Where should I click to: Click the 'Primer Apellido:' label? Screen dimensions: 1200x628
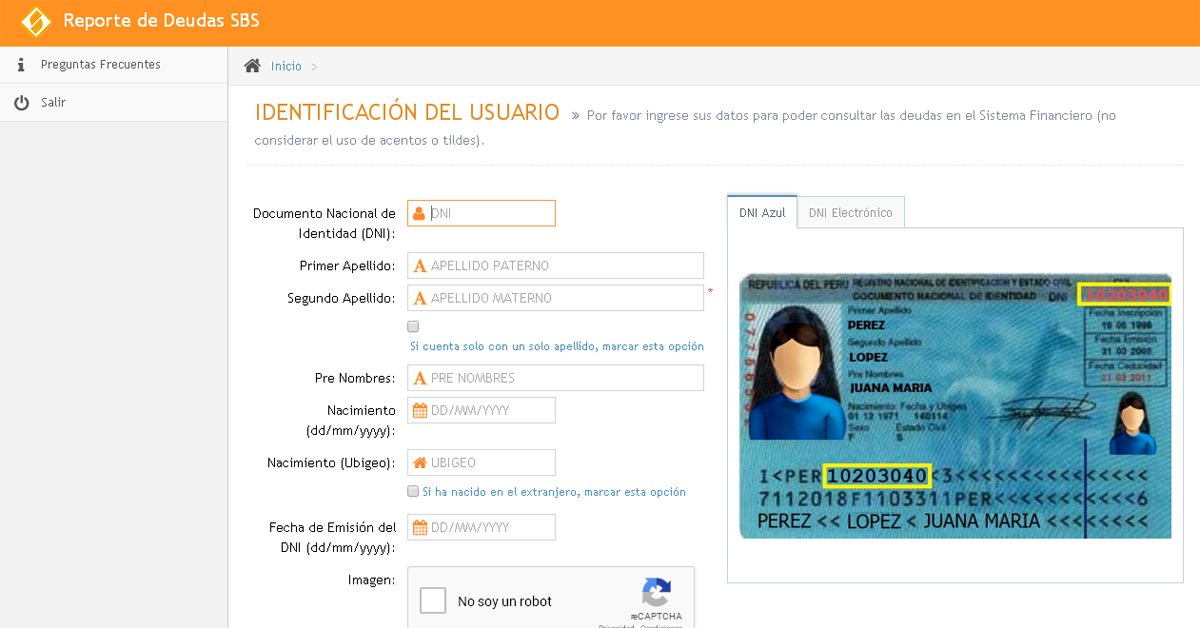pos(348,266)
